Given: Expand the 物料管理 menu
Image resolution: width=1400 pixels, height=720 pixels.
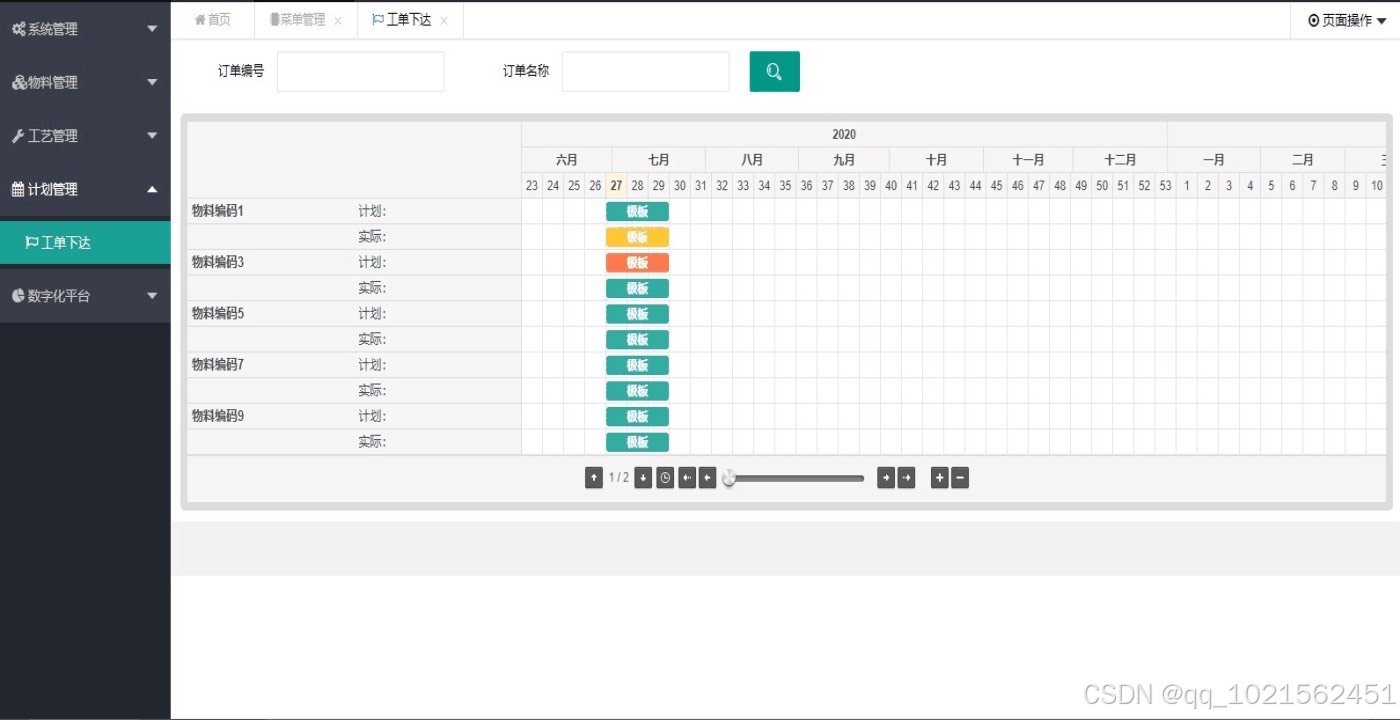Looking at the screenshot, I should pyautogui.click(x=152, y=82).
